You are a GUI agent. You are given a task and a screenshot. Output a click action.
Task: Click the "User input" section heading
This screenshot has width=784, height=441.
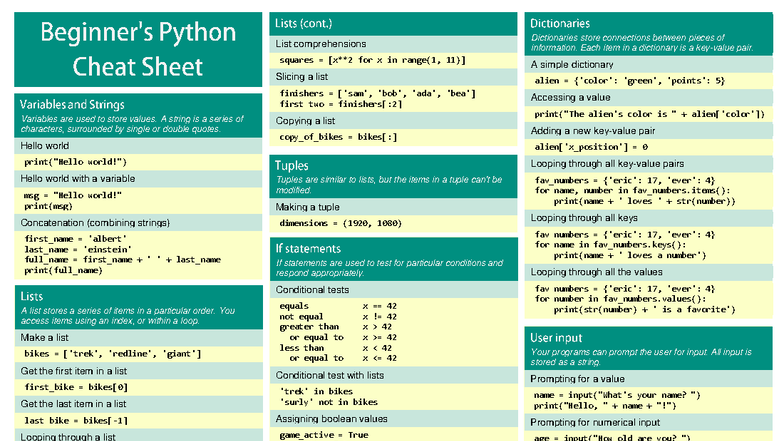pyautogui.click(x=556, y=338)
